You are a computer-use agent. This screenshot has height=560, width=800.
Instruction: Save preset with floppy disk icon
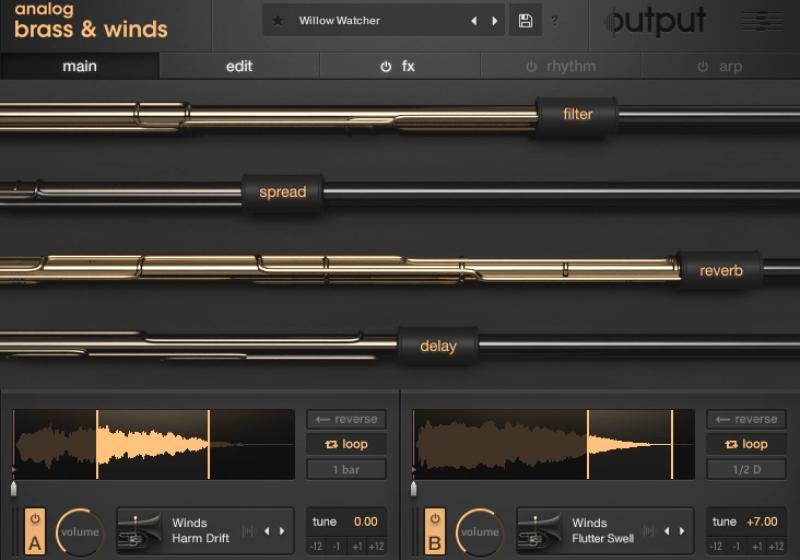[x=526, y=21]
